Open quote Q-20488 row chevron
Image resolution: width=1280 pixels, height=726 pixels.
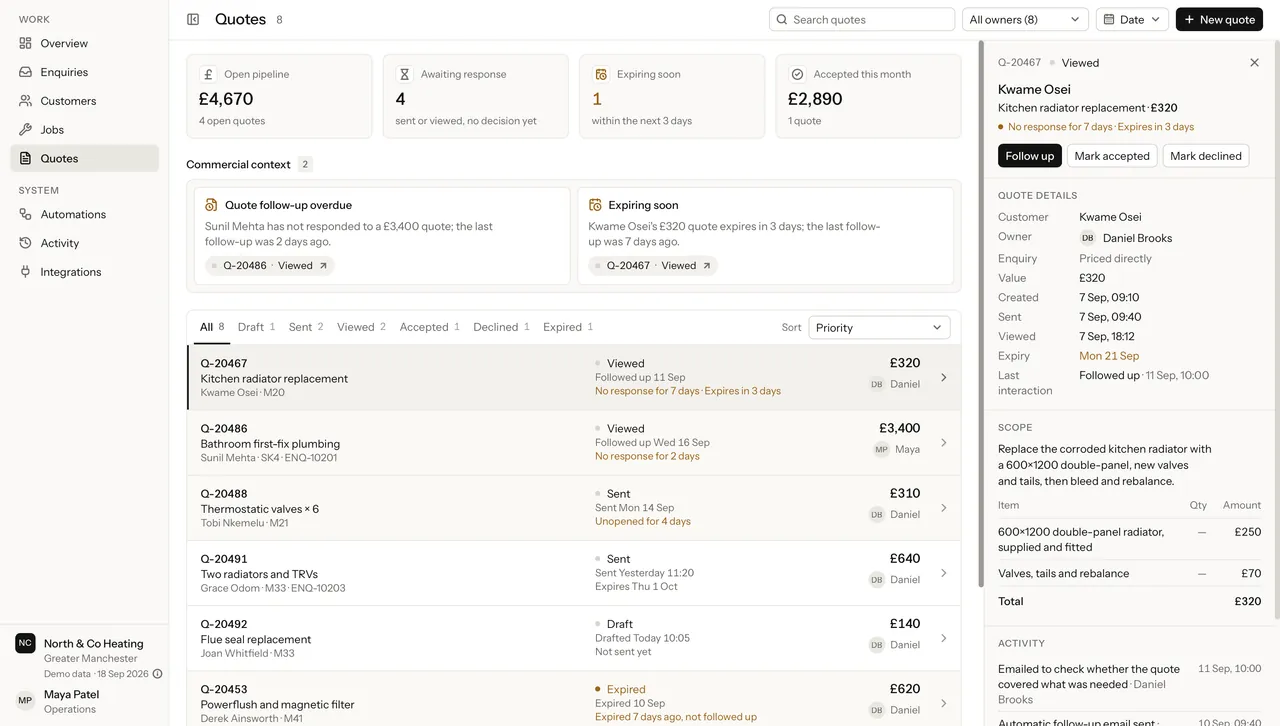tap(944, 508)
